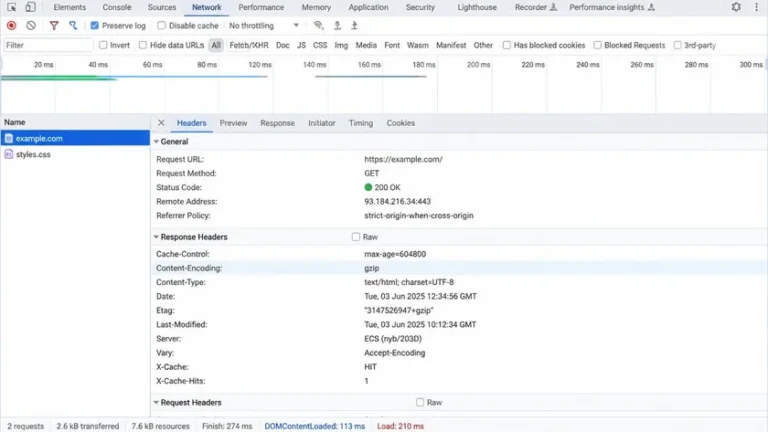
Task: Filter requests by Img
Action: (341, 45)
